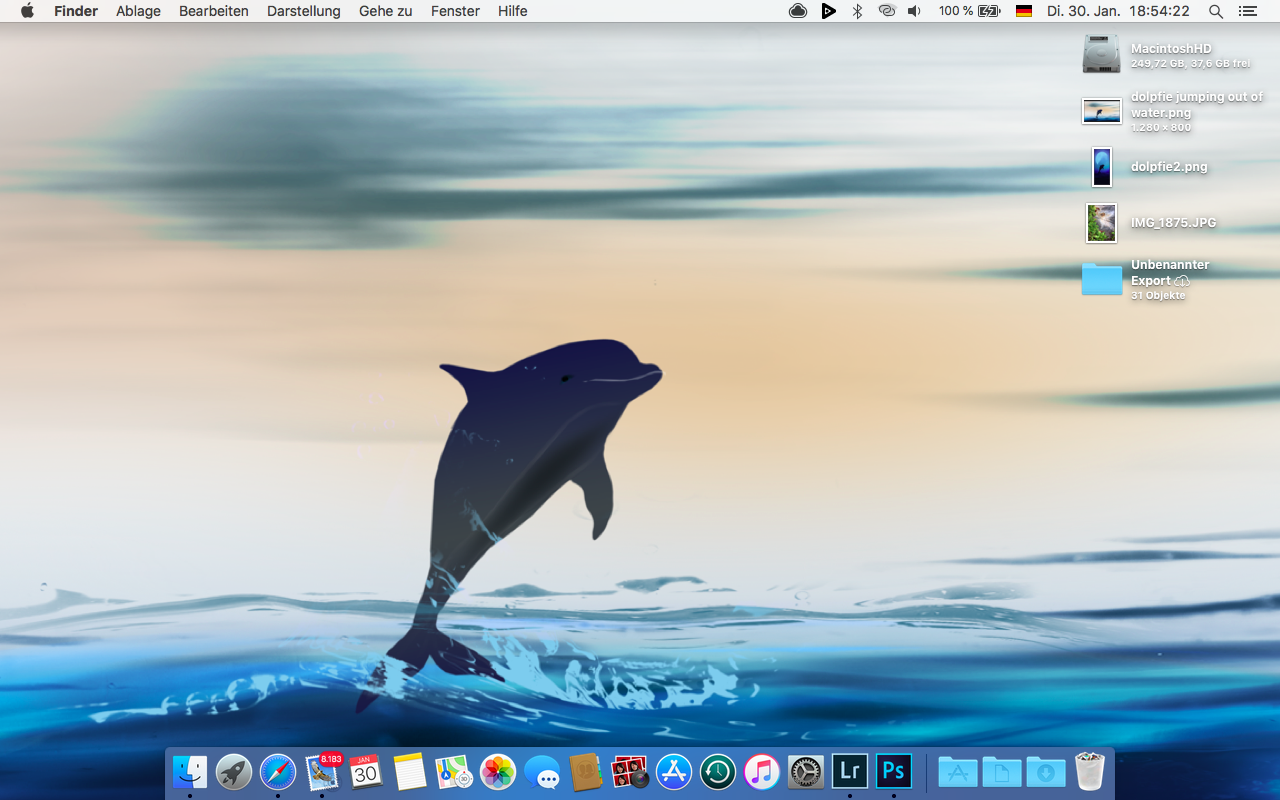Open the Ablage menu
The height and width of the screenshot is (800, 1280).
coord(138,11)
